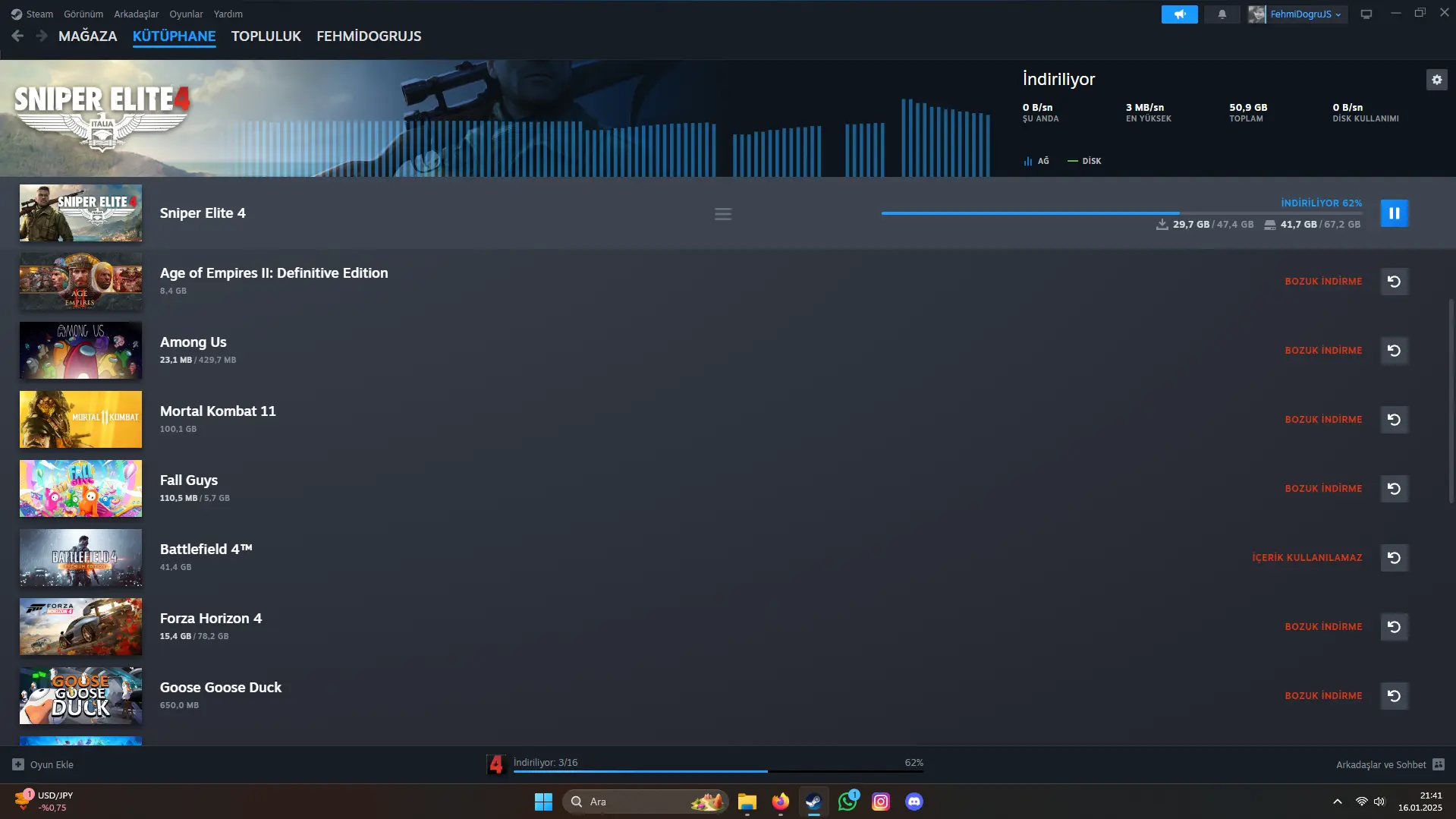Pause the Sniper Elite 4 download
The width and height of the screenshot is (1456, 819).
1394,213
